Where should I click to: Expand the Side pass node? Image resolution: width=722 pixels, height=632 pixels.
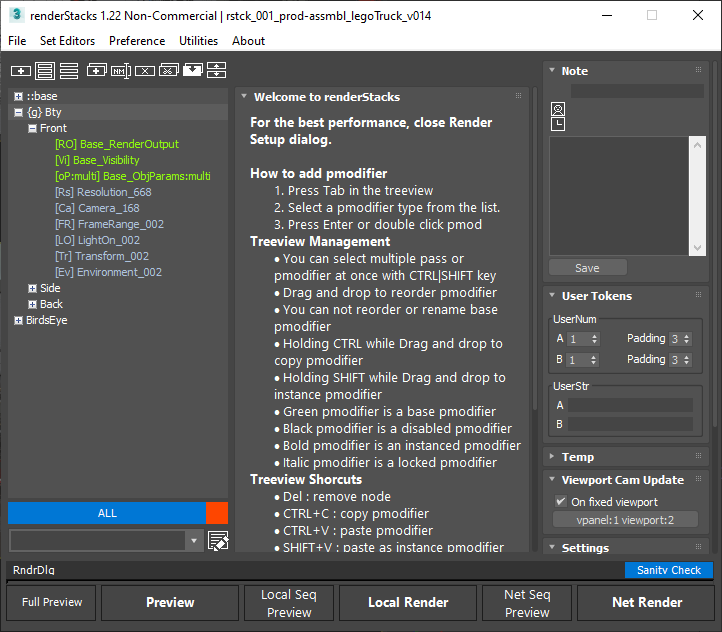(32, 289)
